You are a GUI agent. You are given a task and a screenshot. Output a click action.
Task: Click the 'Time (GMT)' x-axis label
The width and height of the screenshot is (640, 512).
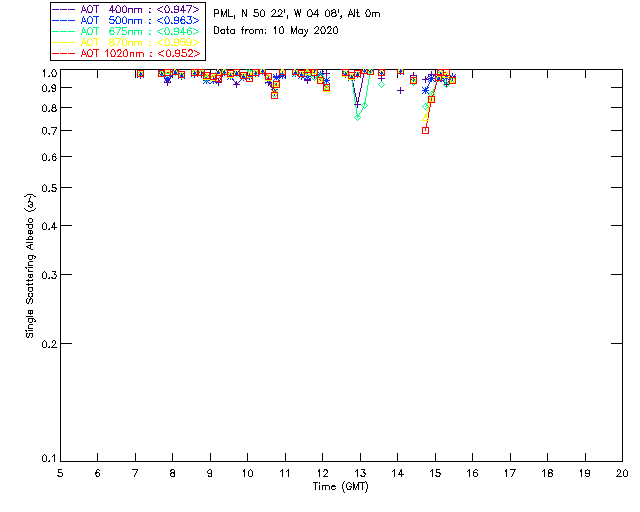[341, 486]
